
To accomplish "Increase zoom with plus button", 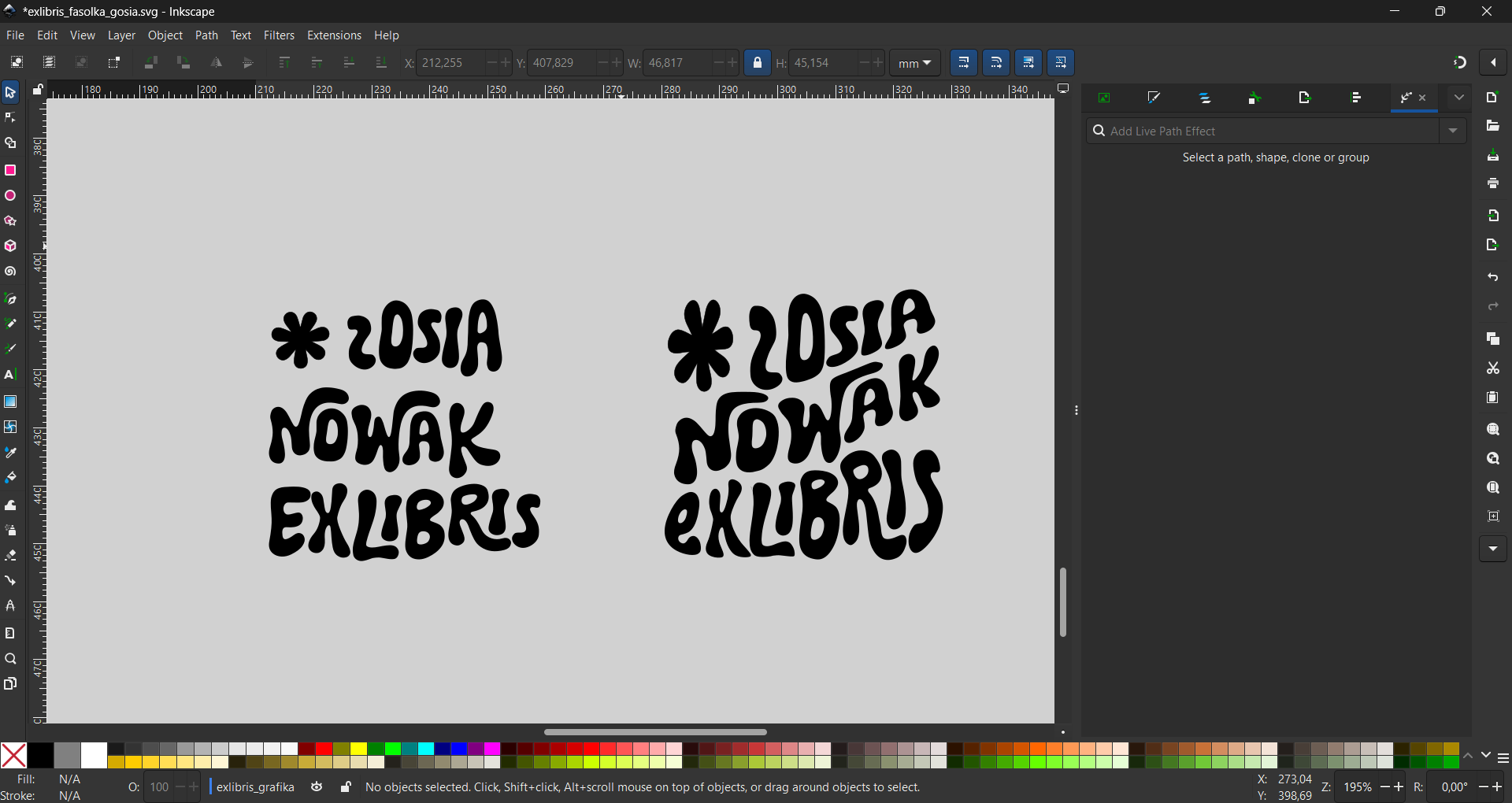I will point(1399,787).
